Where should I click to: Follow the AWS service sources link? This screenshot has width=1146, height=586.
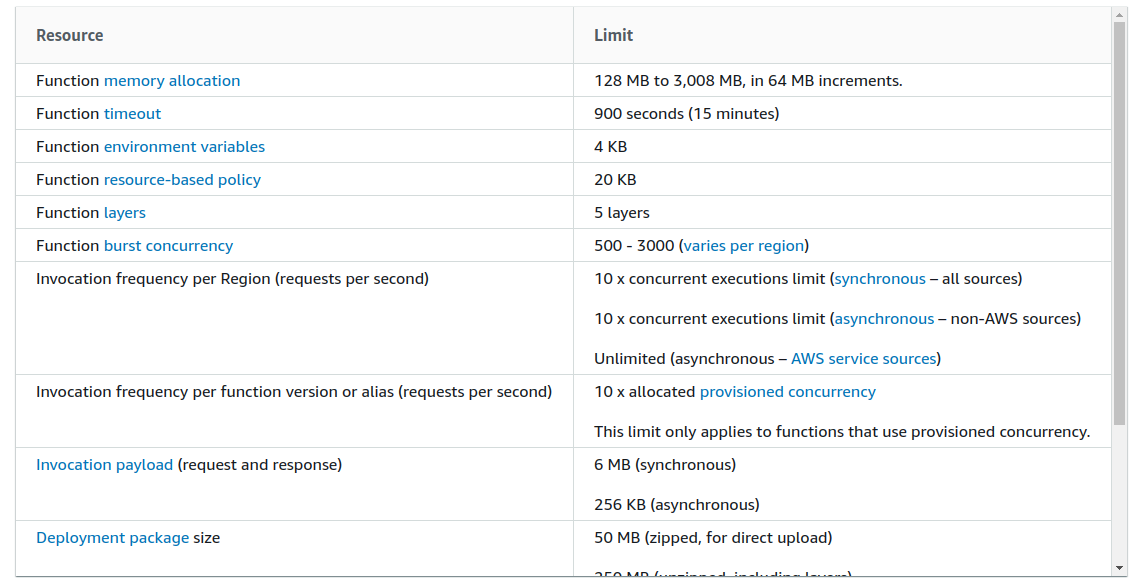[863, 359]
